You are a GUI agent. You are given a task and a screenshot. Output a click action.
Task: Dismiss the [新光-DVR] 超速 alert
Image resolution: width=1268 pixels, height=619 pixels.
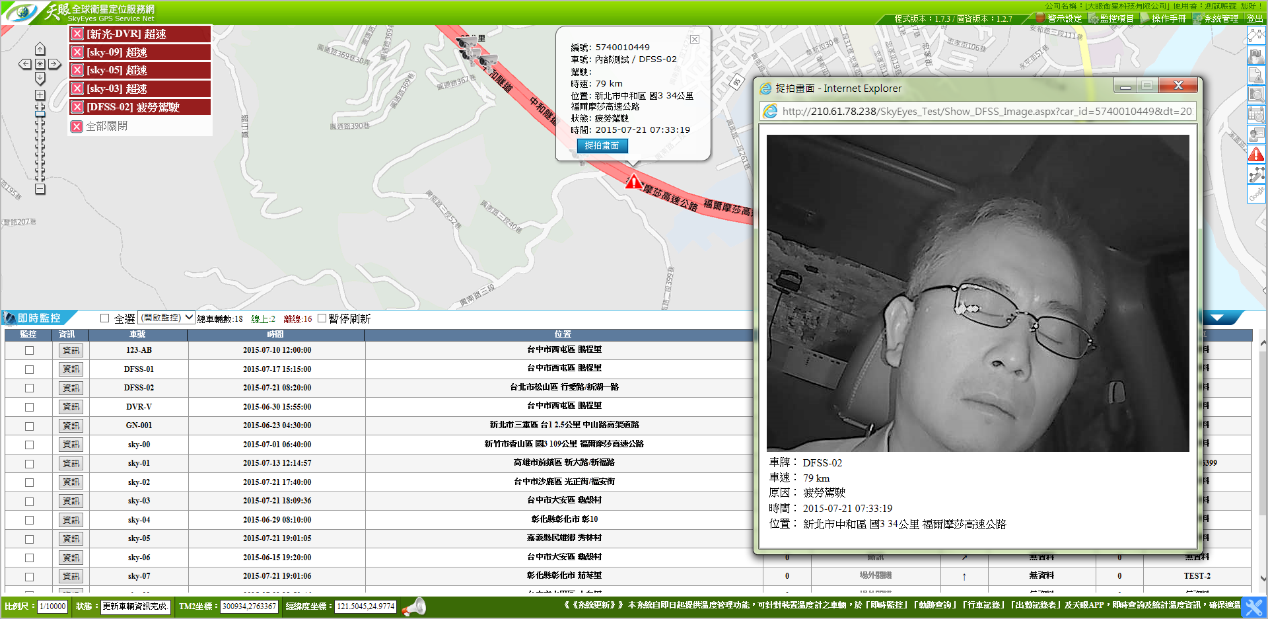[76, 34]
